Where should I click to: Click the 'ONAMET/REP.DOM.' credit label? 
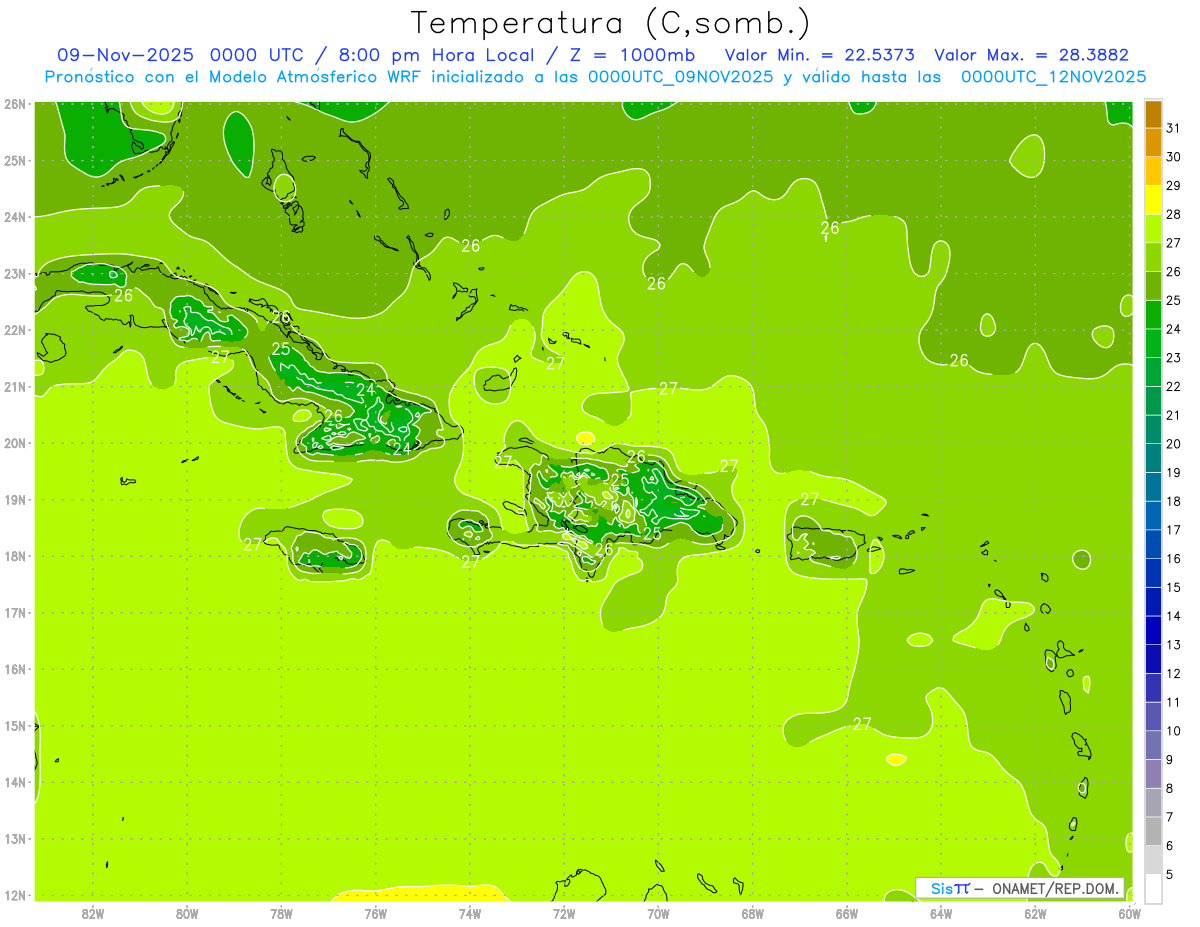pos(1056,888)
